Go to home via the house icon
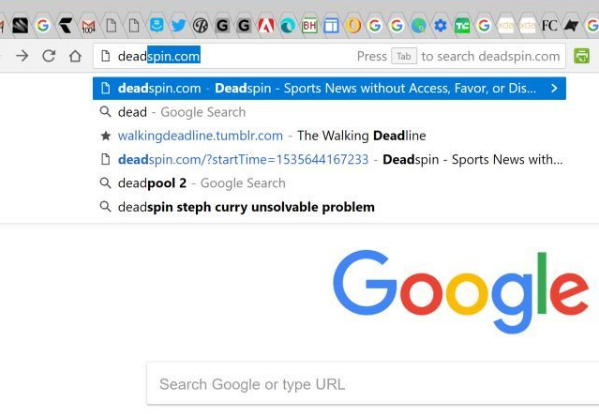The width and height of the screenshot is (599, 414). click(x=75, y=56)
